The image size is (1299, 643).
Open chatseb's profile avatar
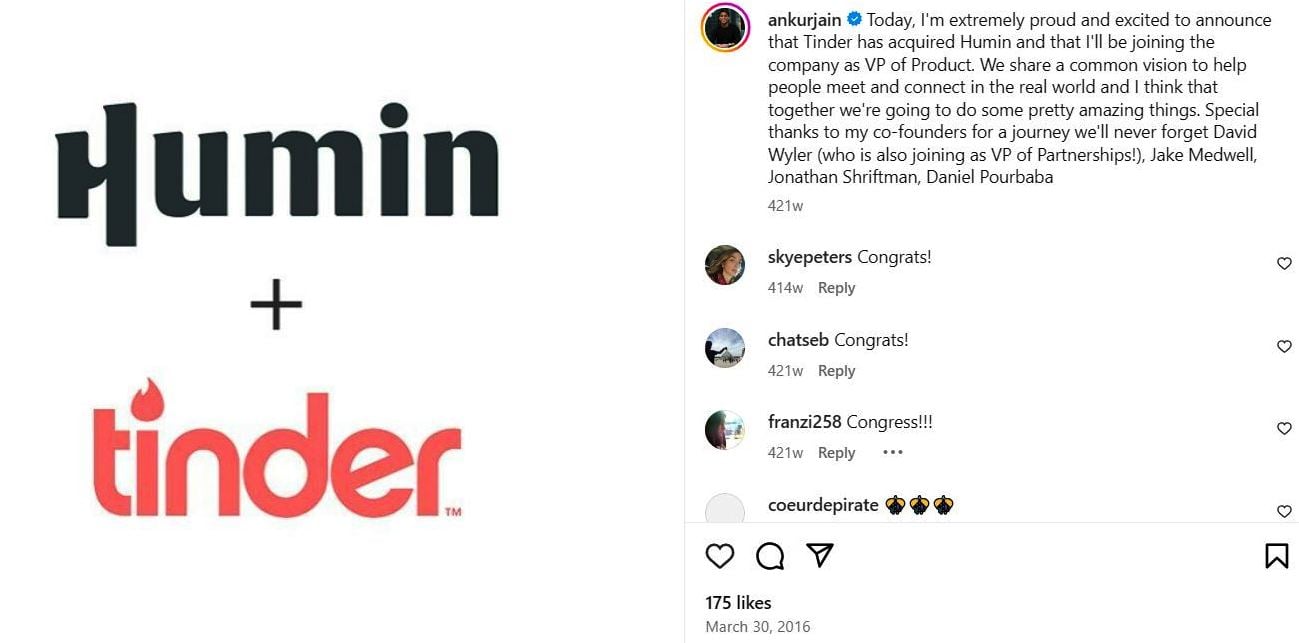pos(725,348)
